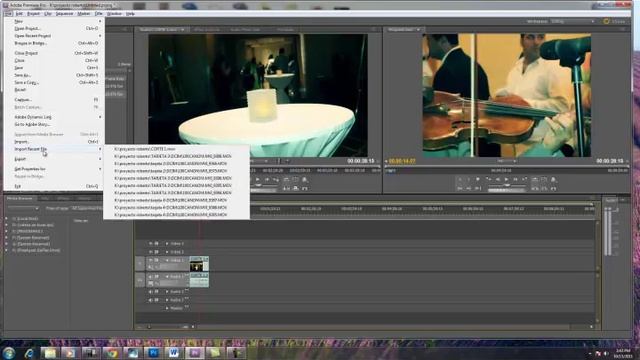Choose Import... from File menu
The image size is (640, 360).
(54, 142)
